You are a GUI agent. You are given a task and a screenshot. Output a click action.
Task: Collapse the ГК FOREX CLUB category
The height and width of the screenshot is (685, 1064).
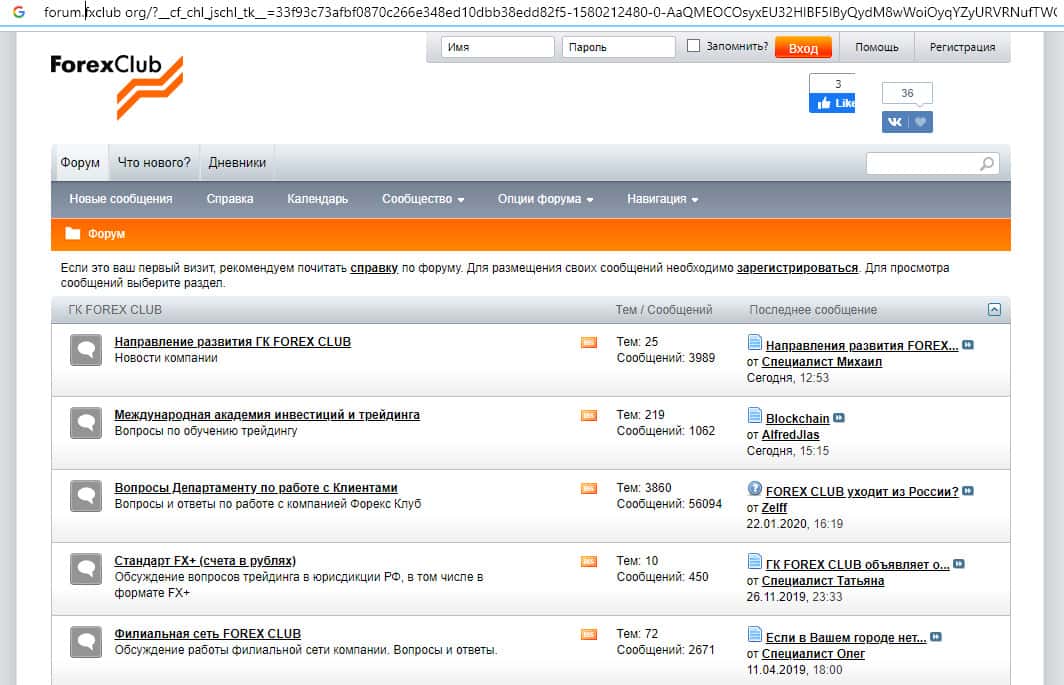993,310
